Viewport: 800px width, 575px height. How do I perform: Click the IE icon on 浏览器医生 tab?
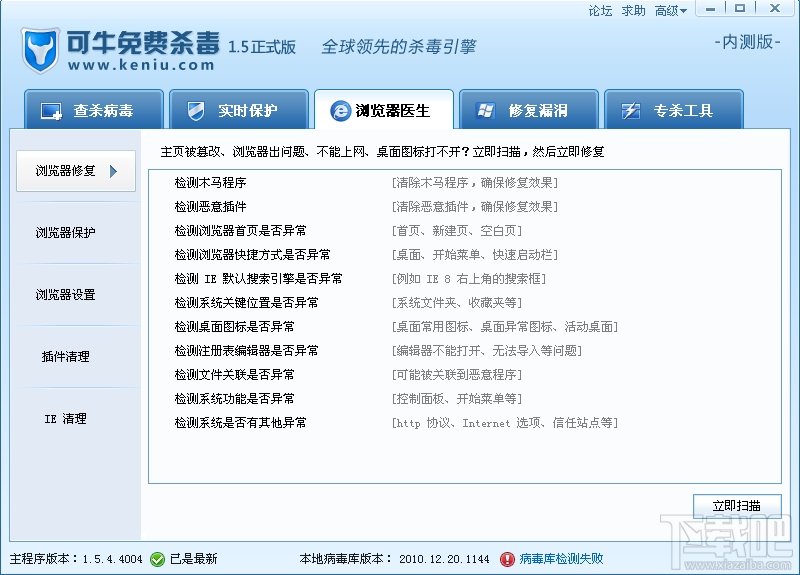340,111
